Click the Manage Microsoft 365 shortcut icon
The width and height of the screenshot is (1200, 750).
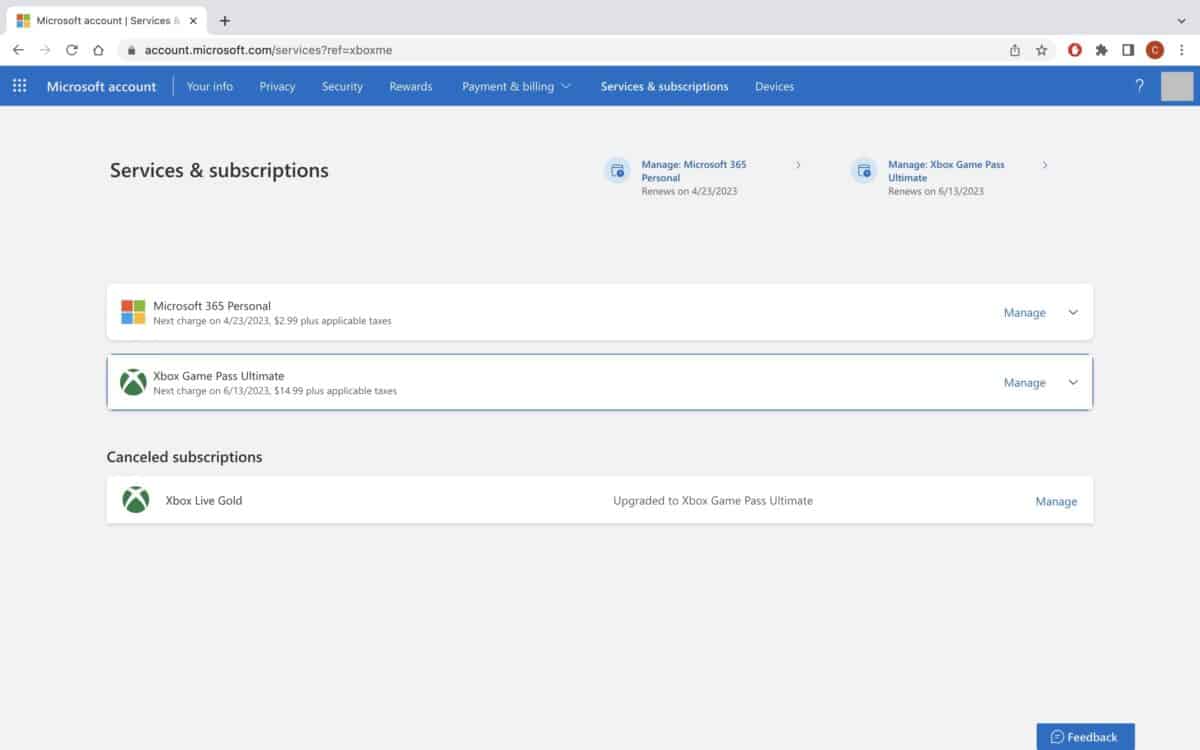618,170
